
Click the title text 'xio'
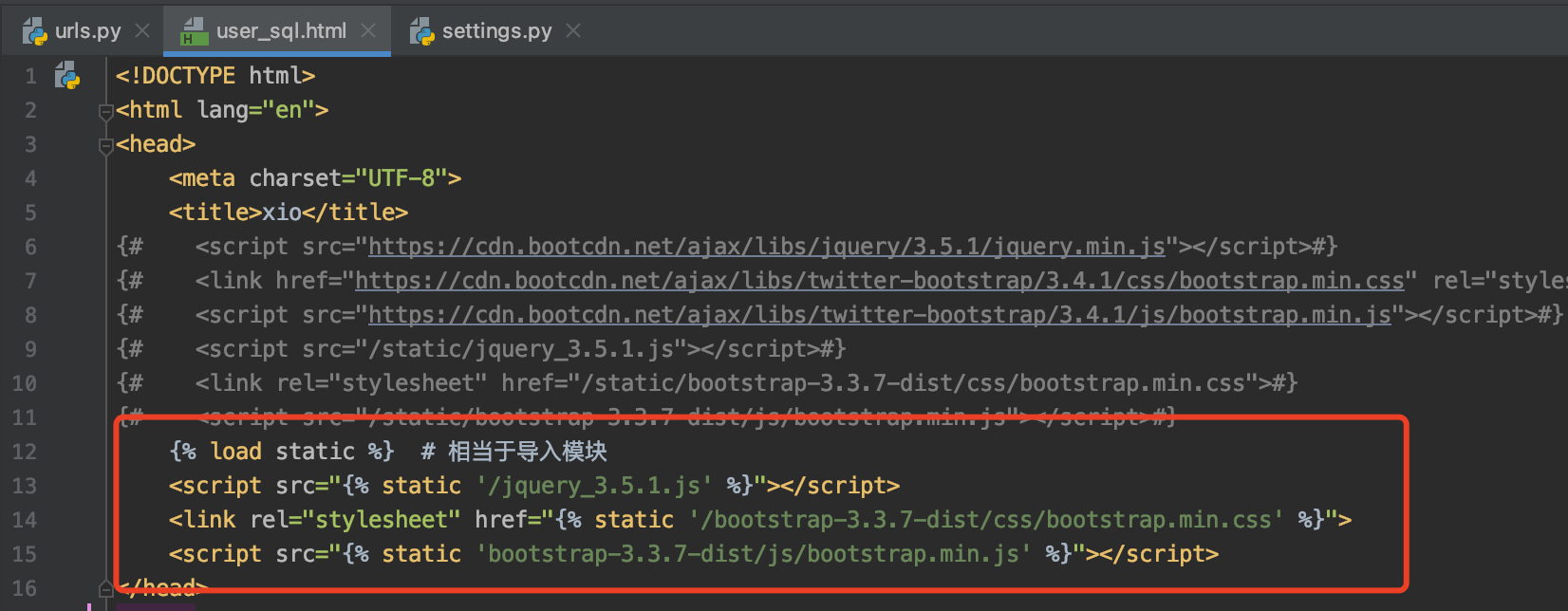282,213
